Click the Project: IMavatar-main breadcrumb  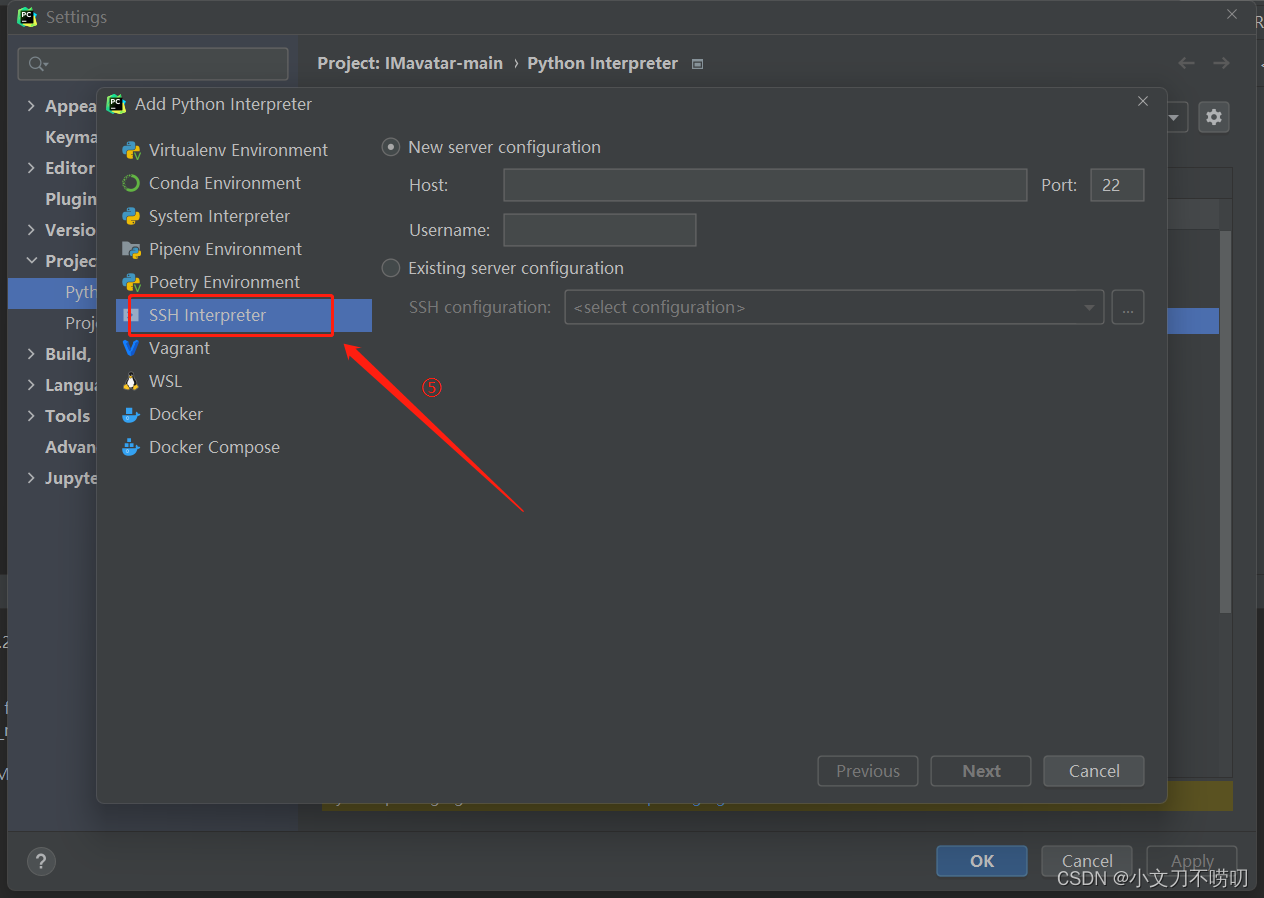coord(410,63)
